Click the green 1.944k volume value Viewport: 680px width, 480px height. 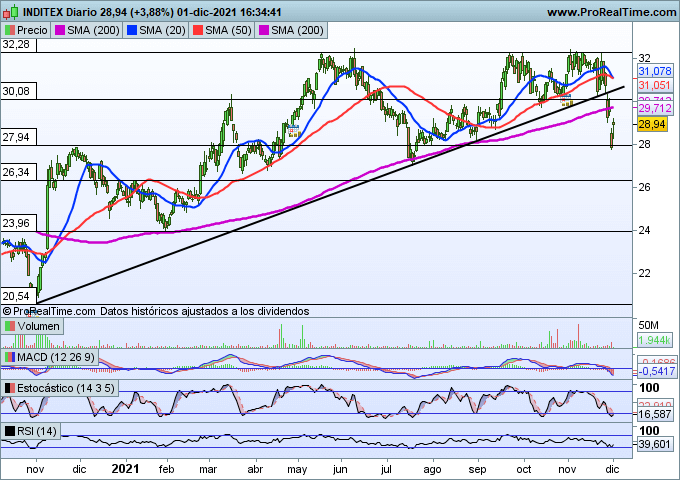click(x=655, y=340)
